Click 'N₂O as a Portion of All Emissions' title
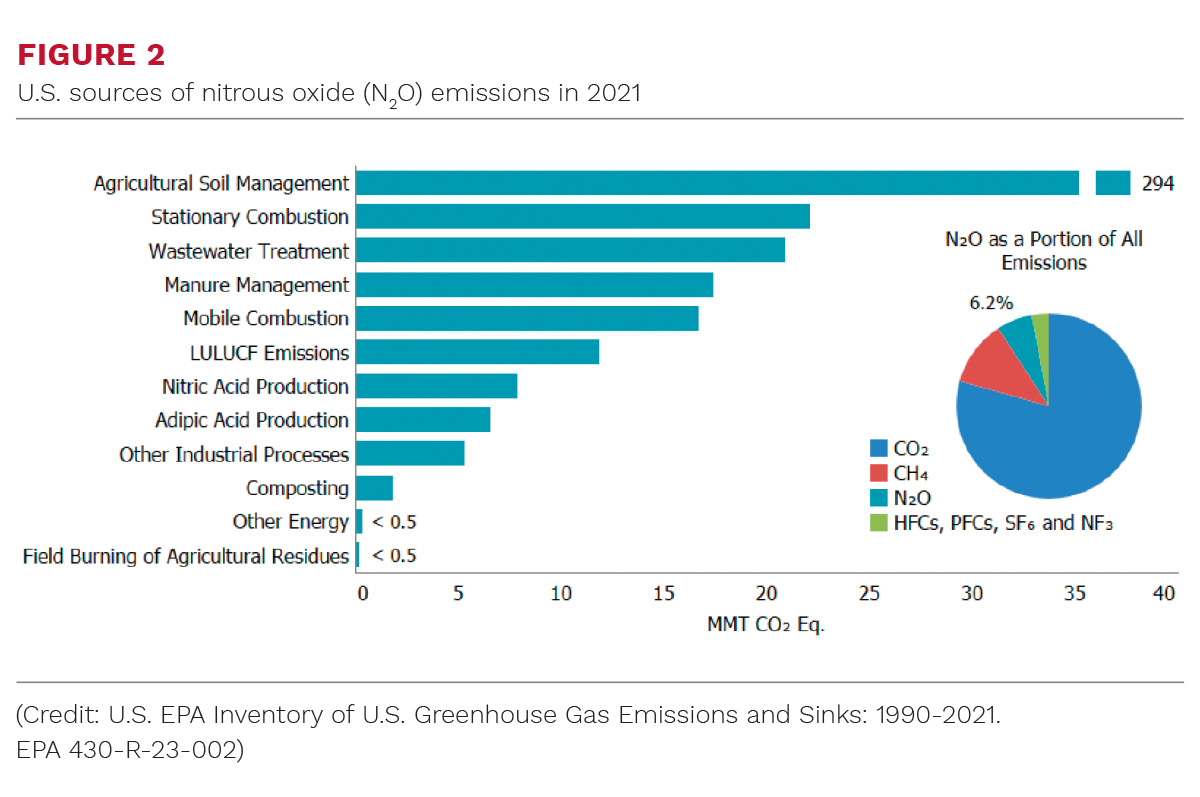Screen dimensions: 1200x797 coord(1044,250)
